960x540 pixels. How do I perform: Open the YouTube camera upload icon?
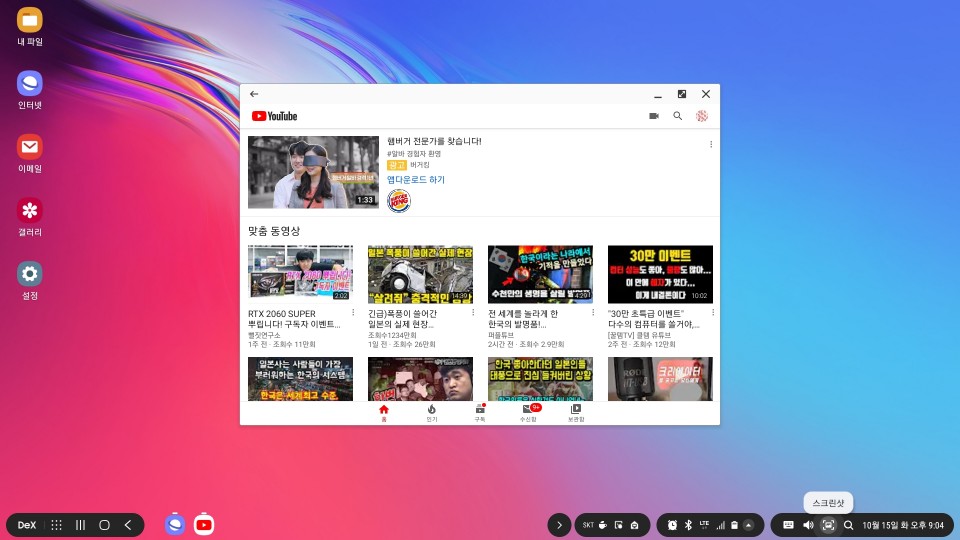tap(654, 116)
